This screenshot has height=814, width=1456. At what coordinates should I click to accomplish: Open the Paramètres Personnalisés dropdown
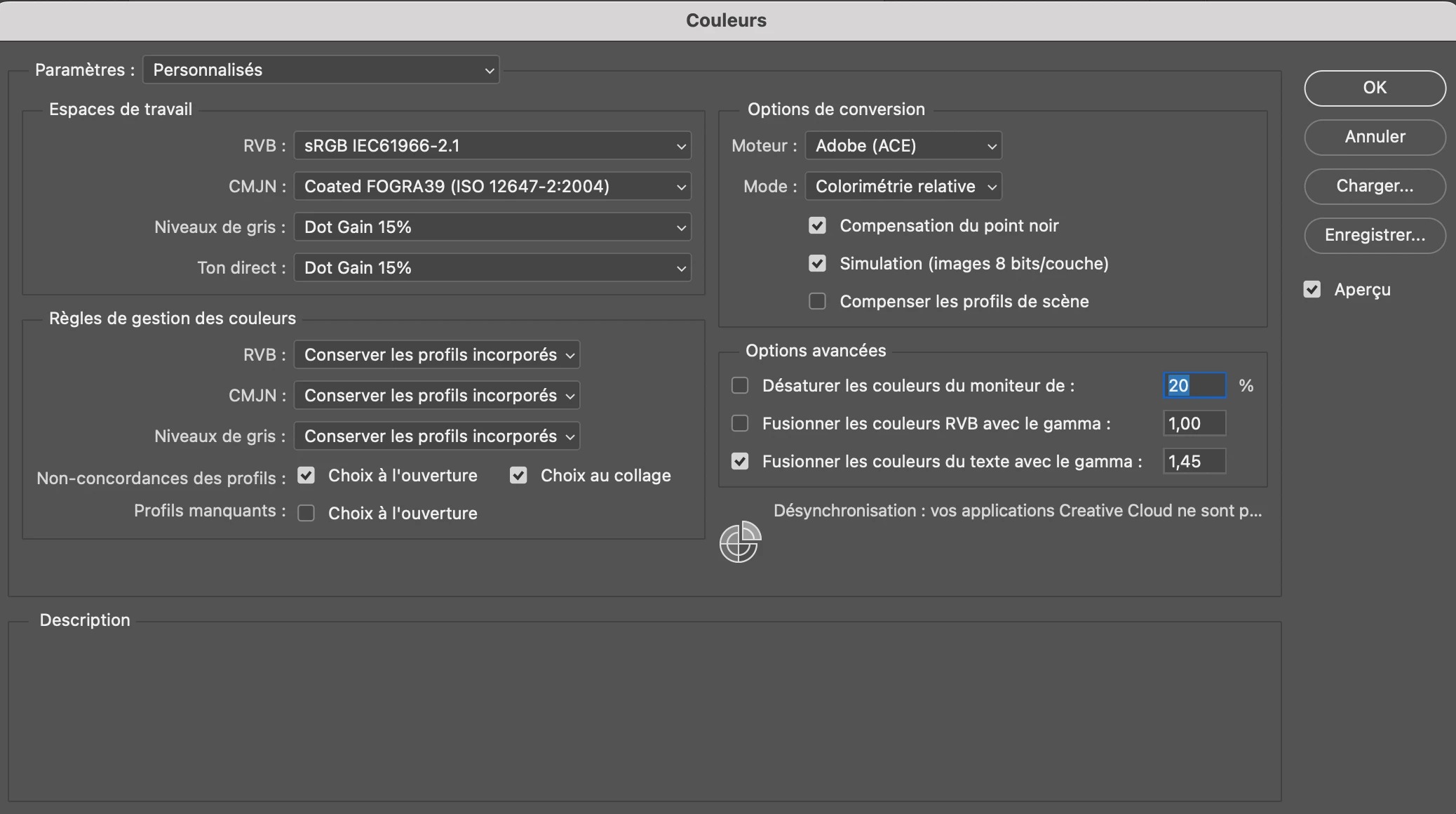(321, 70)
